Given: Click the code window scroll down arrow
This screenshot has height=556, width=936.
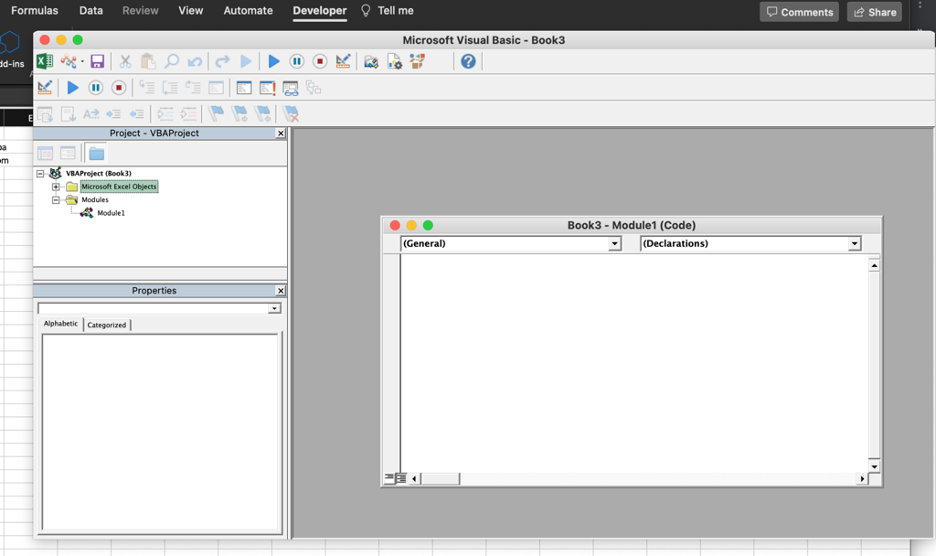Looking at the screenshot, I should 874,466.
